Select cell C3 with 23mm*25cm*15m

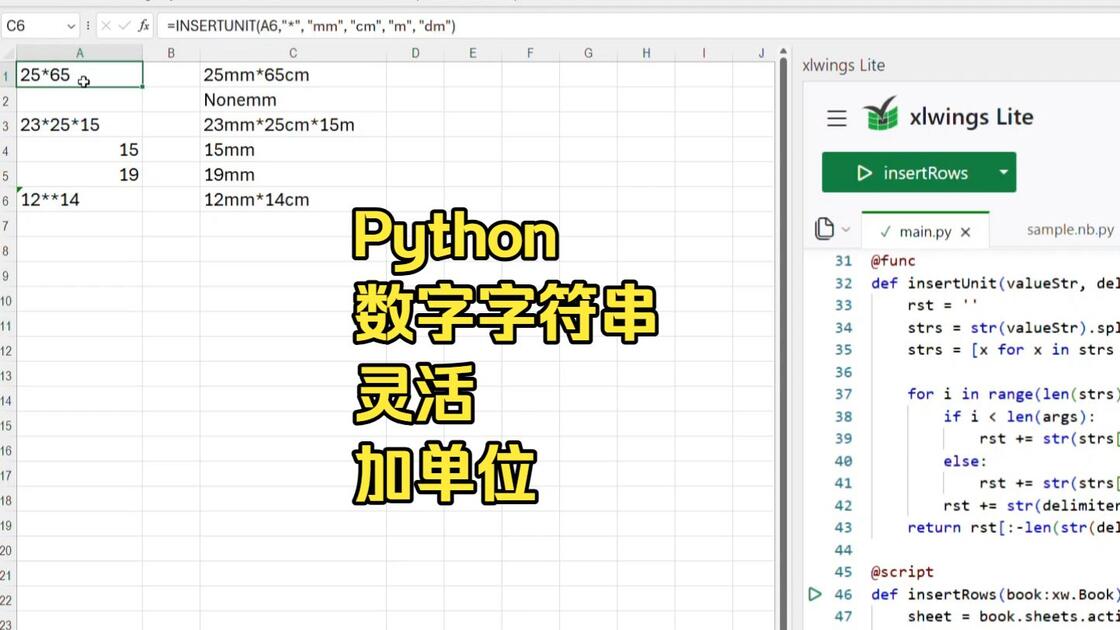click(293, 125)
